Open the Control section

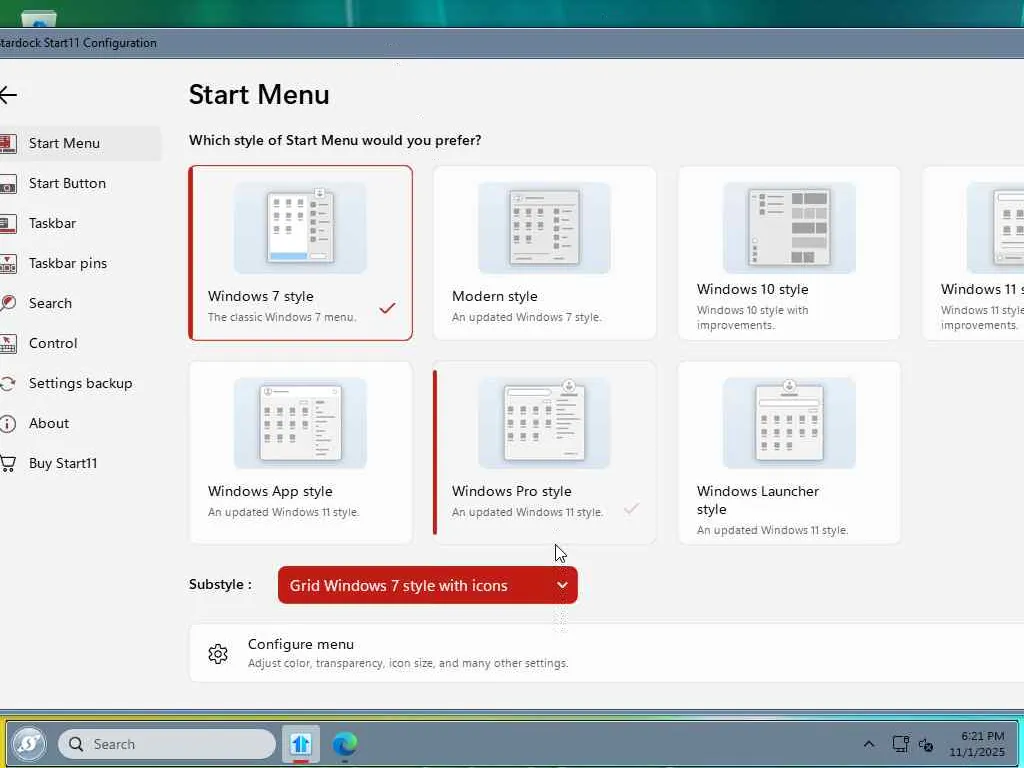(80, 344)
